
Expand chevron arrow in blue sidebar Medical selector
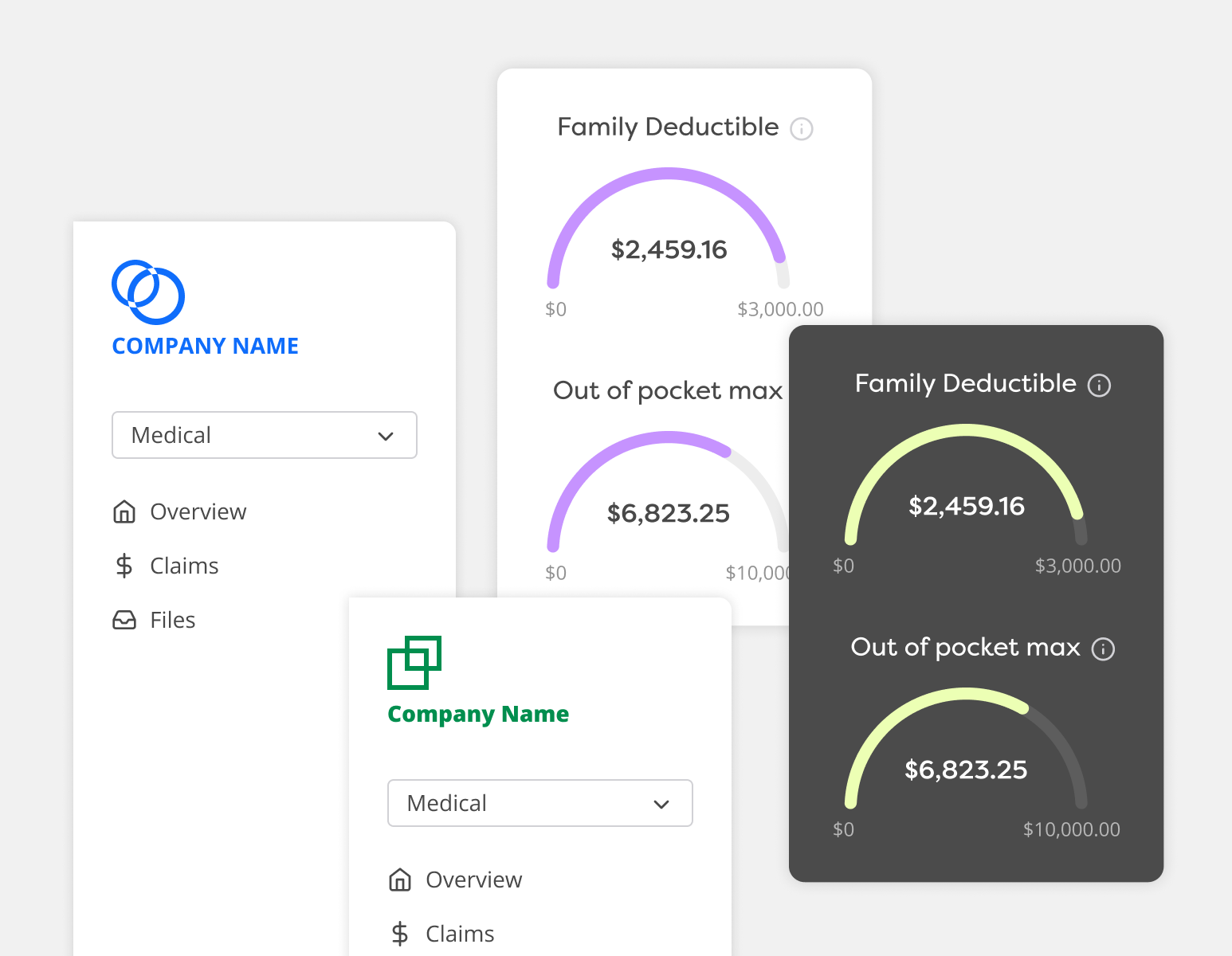(x=386, y=436)
